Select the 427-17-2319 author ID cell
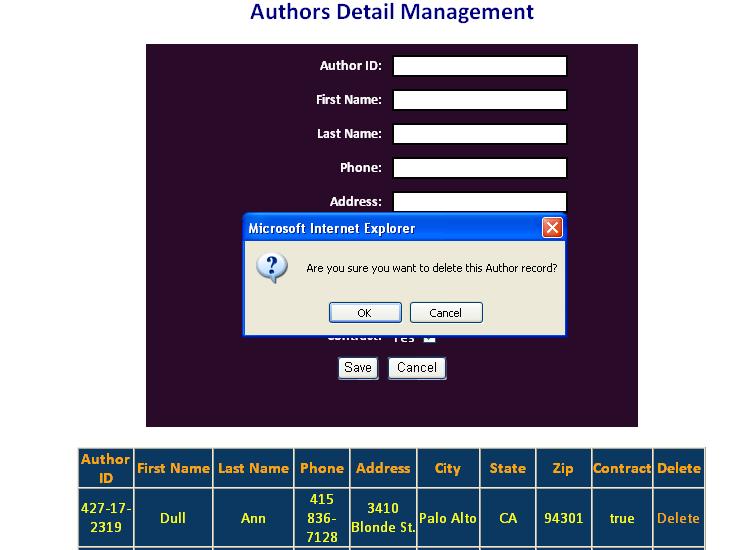Image resolution: width=755 pixels, height=550 pixels. click(105, 518)
